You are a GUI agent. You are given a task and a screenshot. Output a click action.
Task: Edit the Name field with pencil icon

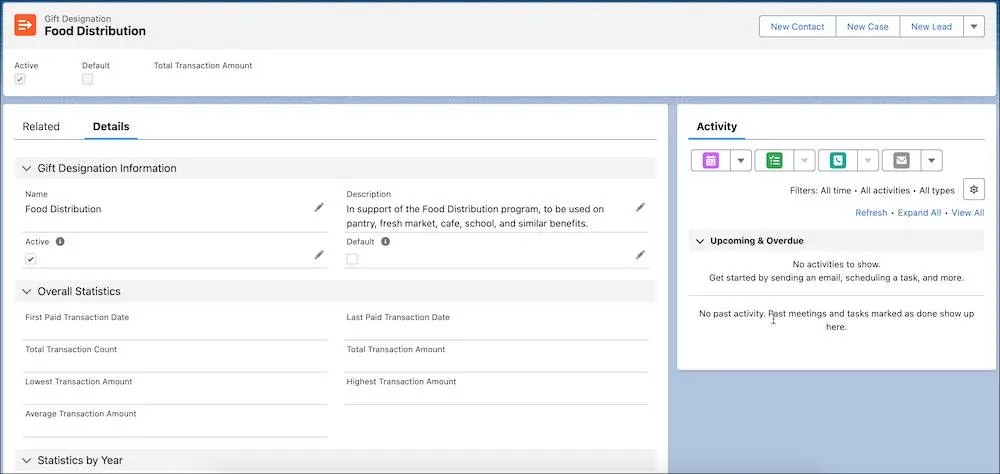pyautogui.click(x=319, y=207)
